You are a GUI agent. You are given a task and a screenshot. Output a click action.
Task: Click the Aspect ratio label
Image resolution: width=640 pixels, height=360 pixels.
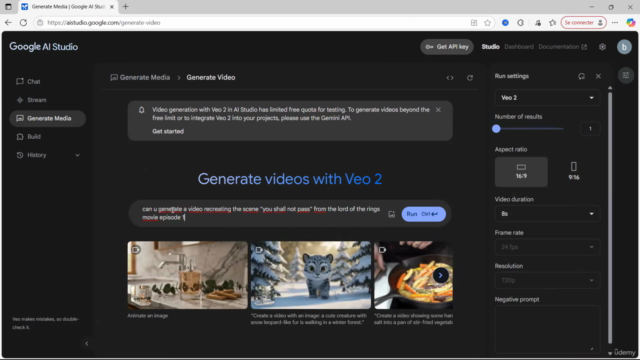coord(511,149)
